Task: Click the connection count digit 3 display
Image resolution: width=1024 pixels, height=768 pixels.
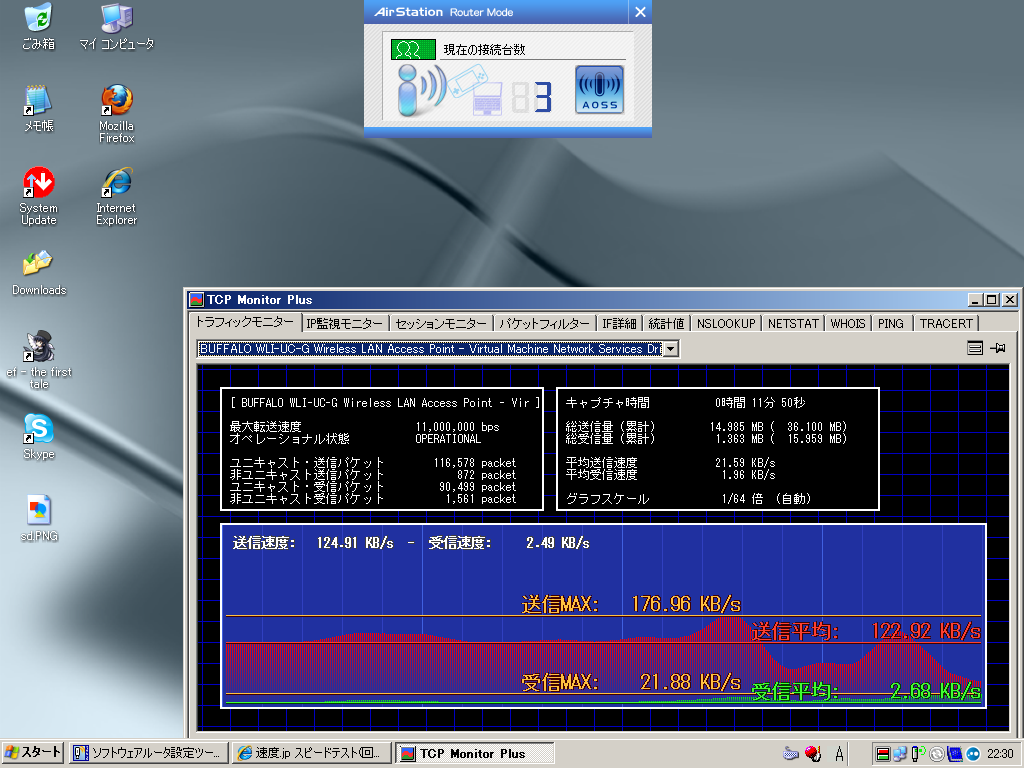Action: (x=544, y=97)
